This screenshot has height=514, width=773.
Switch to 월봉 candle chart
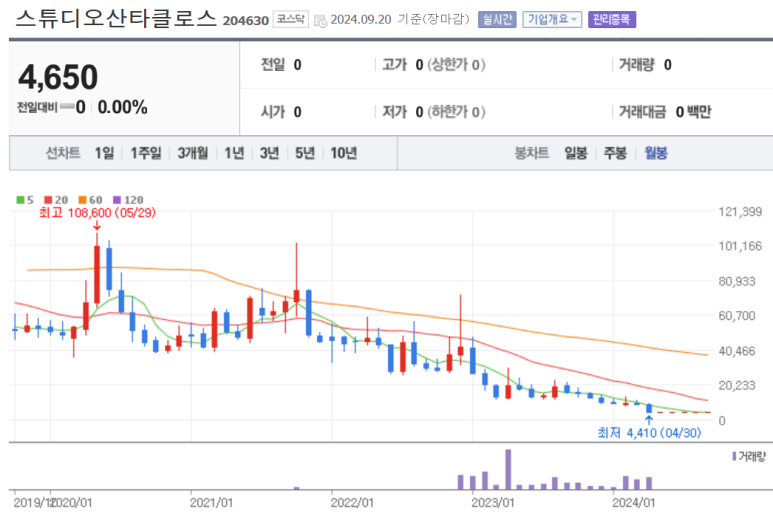point(656,153)
